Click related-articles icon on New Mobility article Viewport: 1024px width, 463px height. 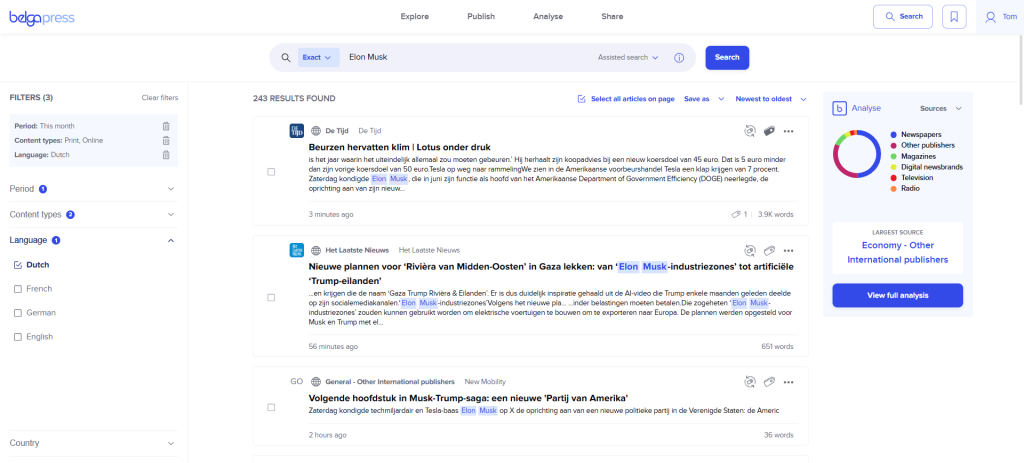coord(749,381)
